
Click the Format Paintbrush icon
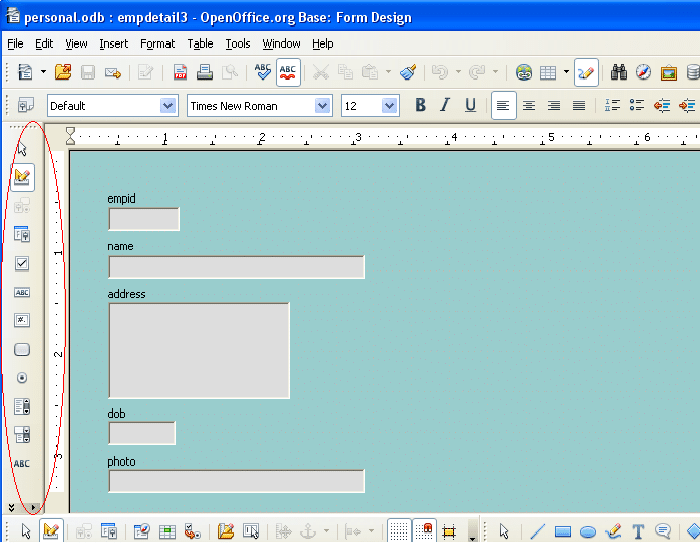point(407,72)
